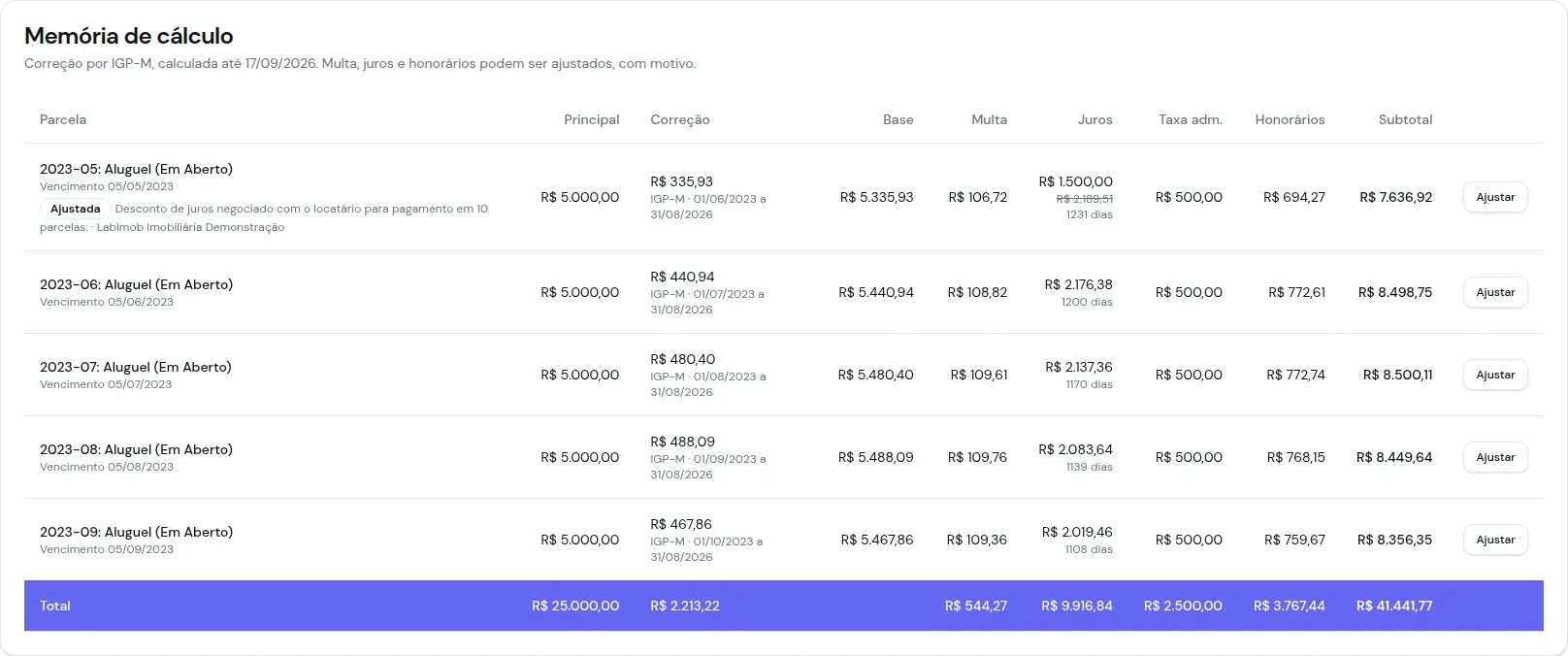1568x656 pixels.
Task: Click the correção value R$ 467,86
Action: pos(681,524)
